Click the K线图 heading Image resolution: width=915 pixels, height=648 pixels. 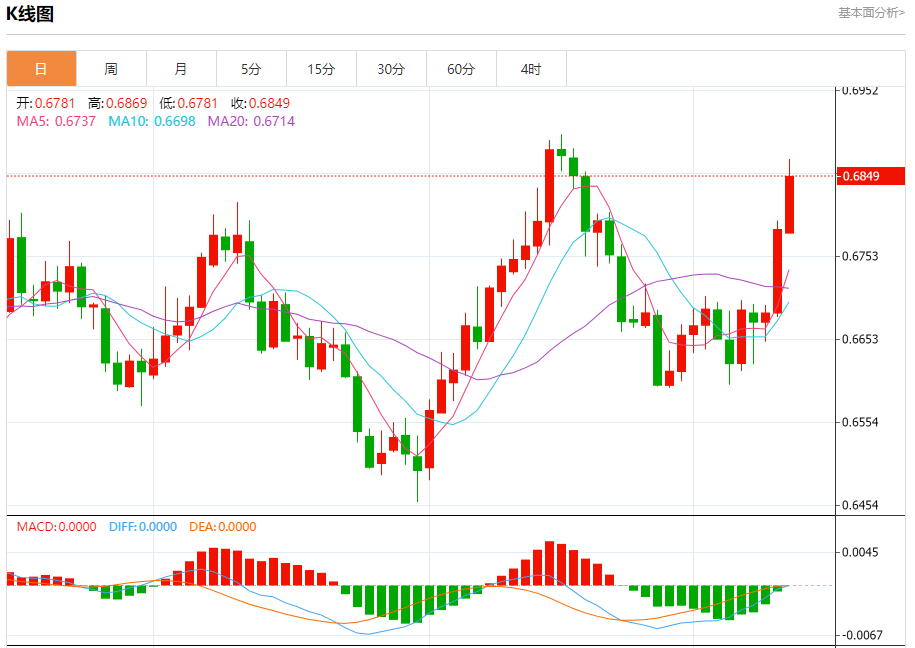[30, 13]
